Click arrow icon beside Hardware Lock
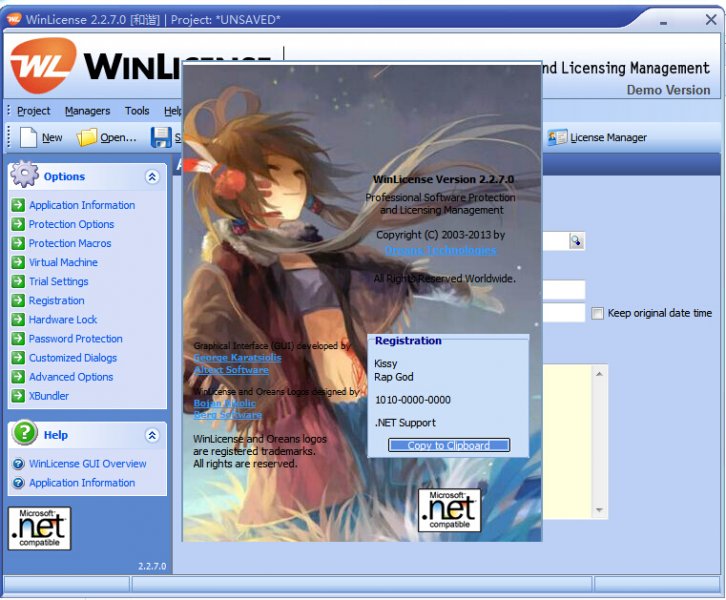 coord(18,319)
